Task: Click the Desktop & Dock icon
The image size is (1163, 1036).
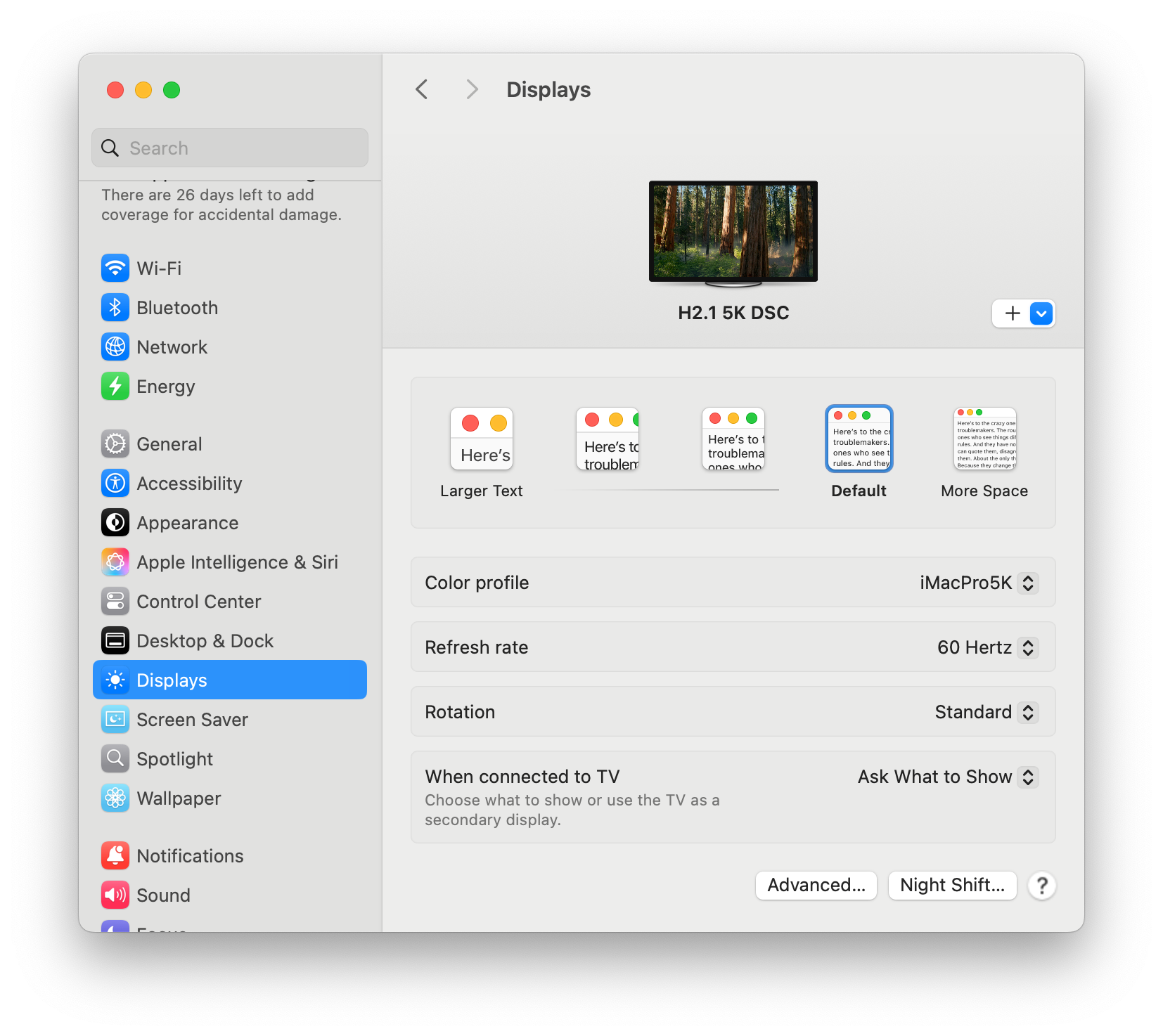Action: pyautogui.click(x=115, y=640)
